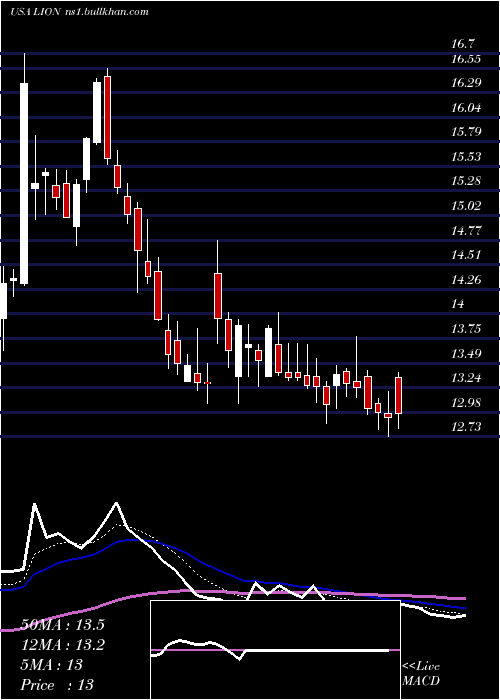The height and width of the screenshot is (700, 500).
Task: Click the 13.75 price axis label
Action: pyautogui.click(x=466, y=329)
